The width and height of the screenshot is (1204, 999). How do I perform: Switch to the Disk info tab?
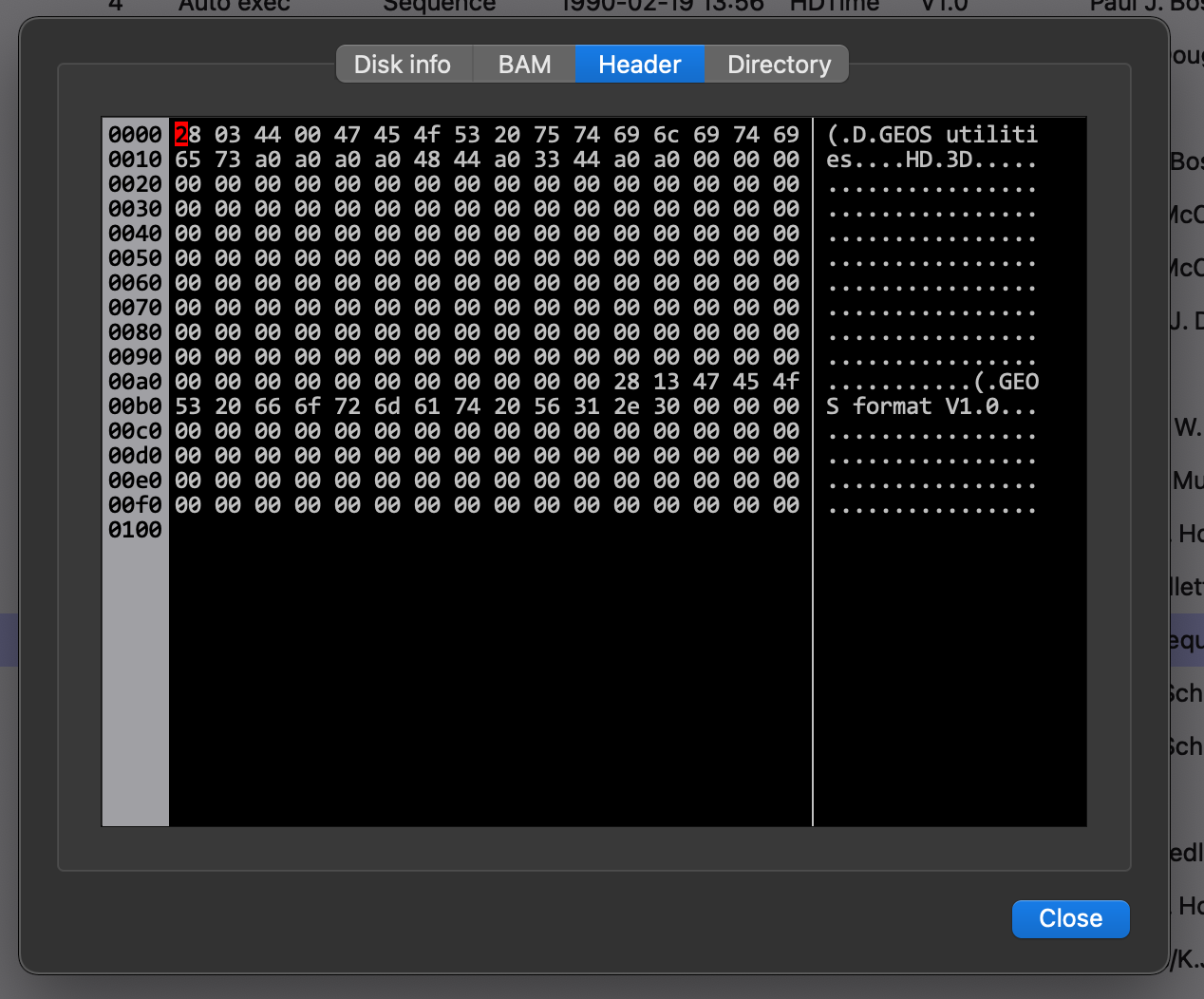404,65
